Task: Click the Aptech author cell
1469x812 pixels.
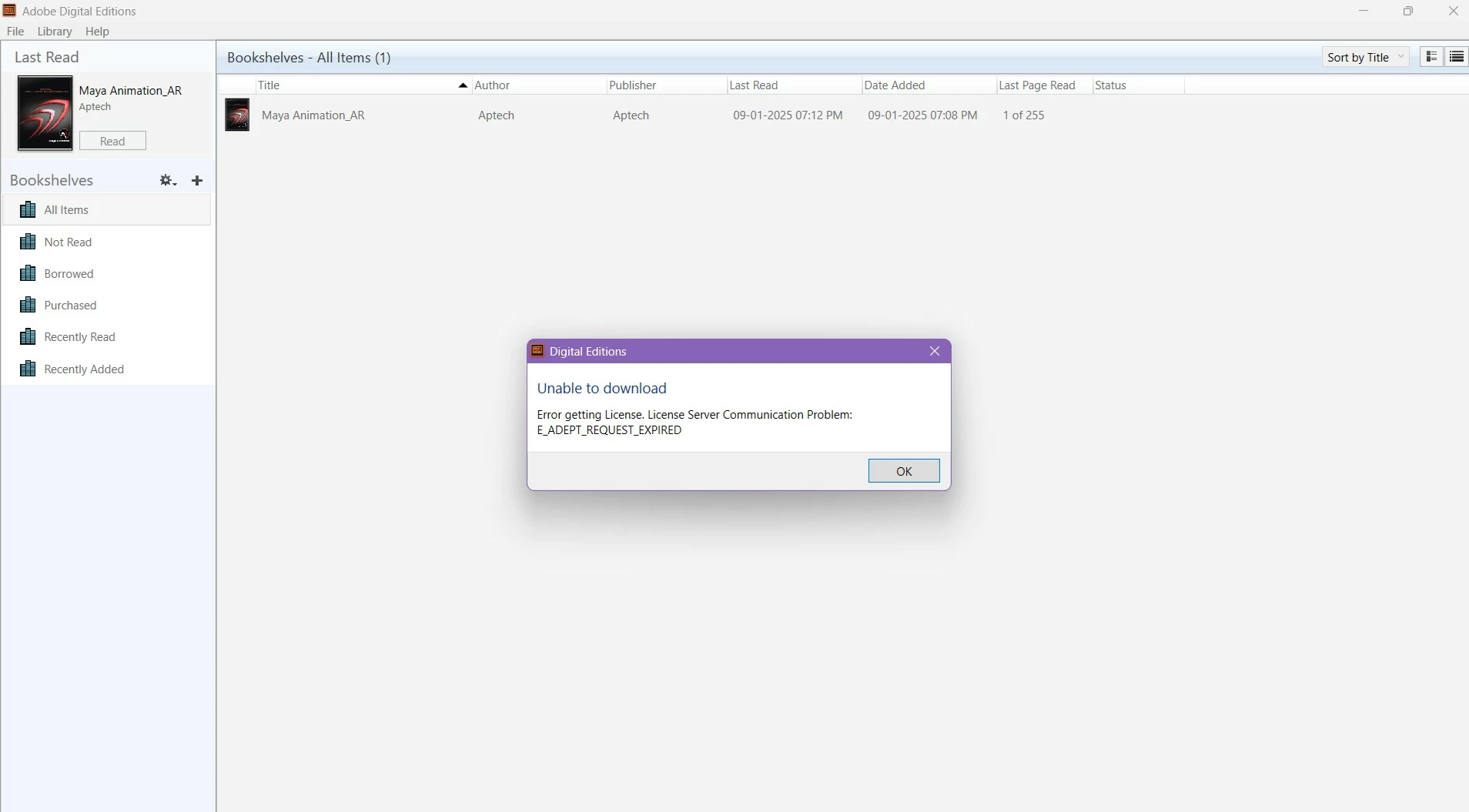Action: click(x=496, y=115)
